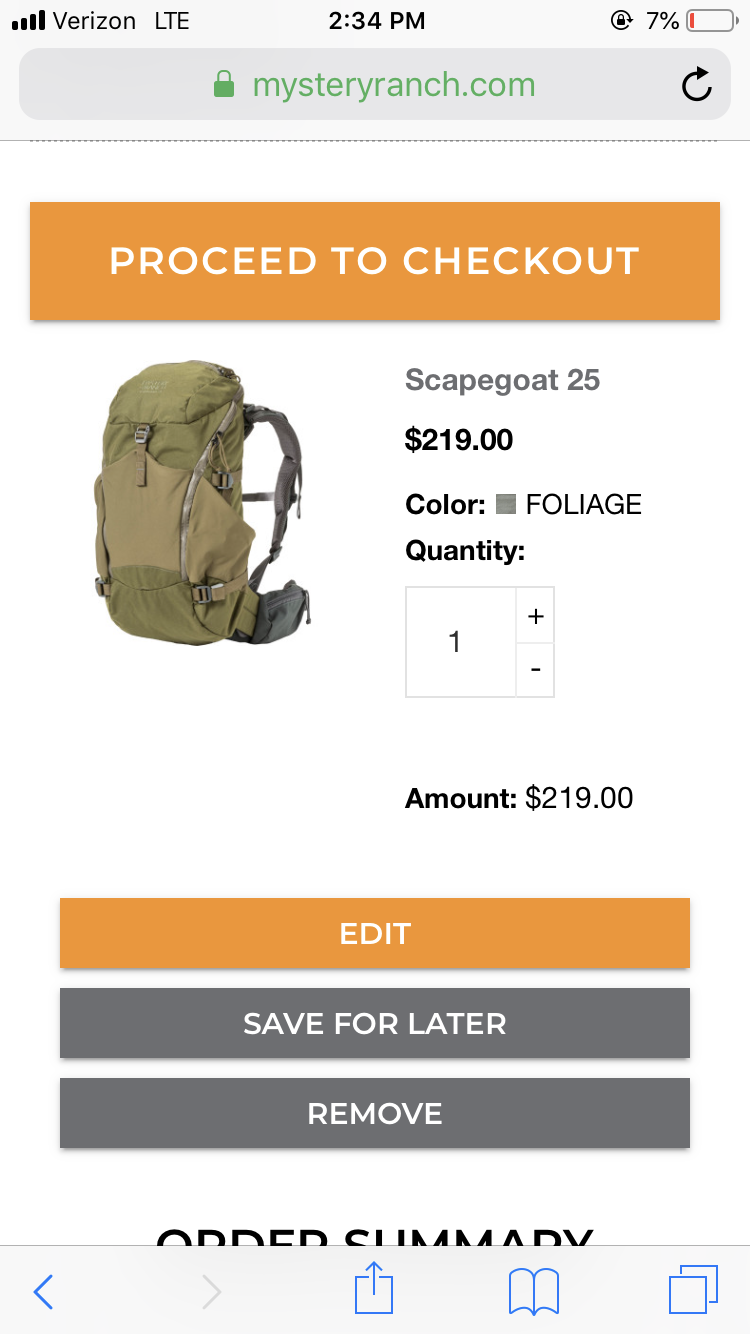Tap the battery indicator in status bar

(711, 21)
